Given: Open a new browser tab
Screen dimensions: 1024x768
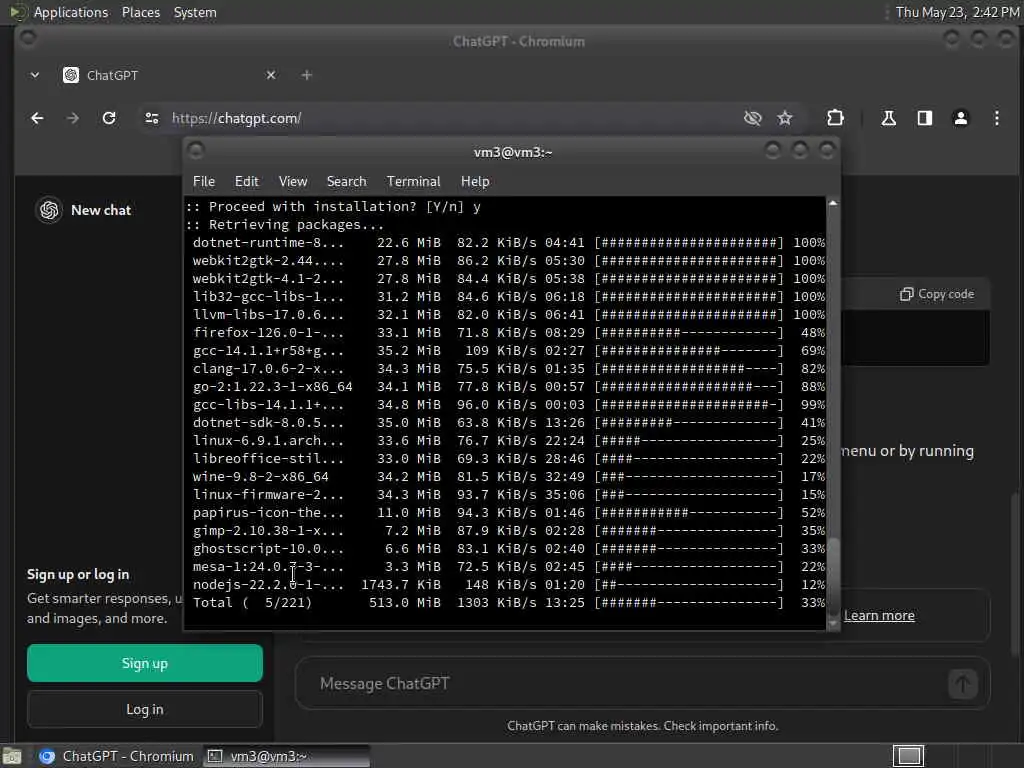Looking at the screenshot, I should [306, 75].
